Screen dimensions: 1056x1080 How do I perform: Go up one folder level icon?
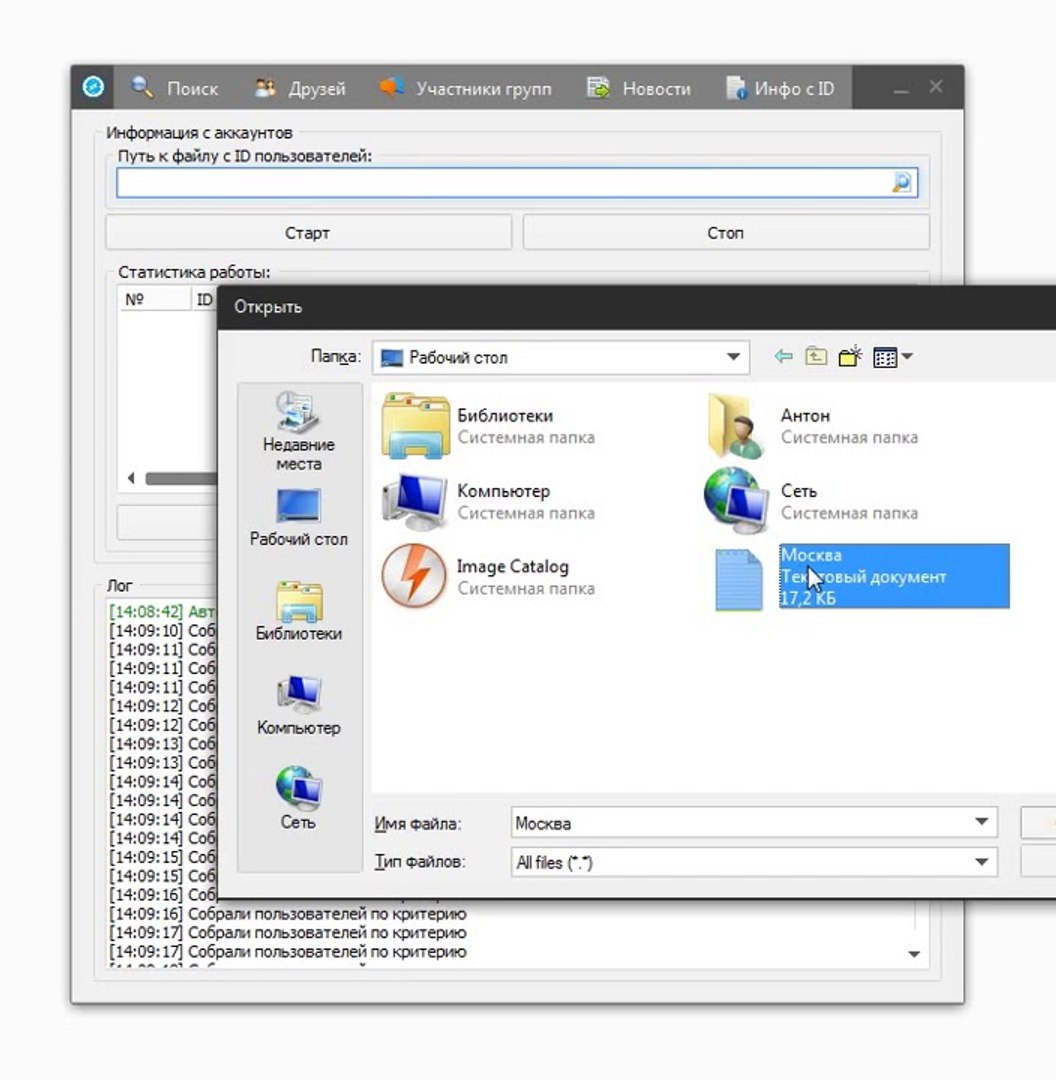[816, 356]
